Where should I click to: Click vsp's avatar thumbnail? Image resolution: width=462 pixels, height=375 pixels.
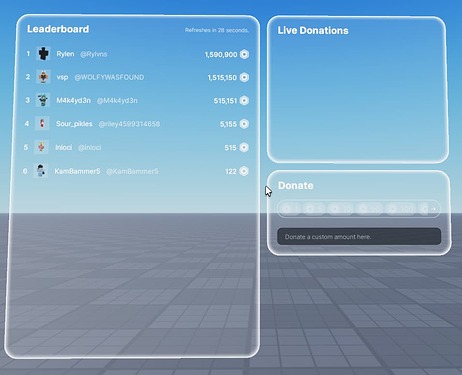tap(43, 77)
